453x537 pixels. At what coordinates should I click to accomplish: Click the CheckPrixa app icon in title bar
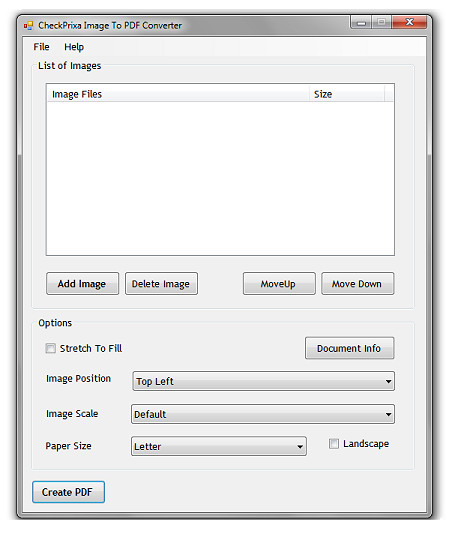28,26
